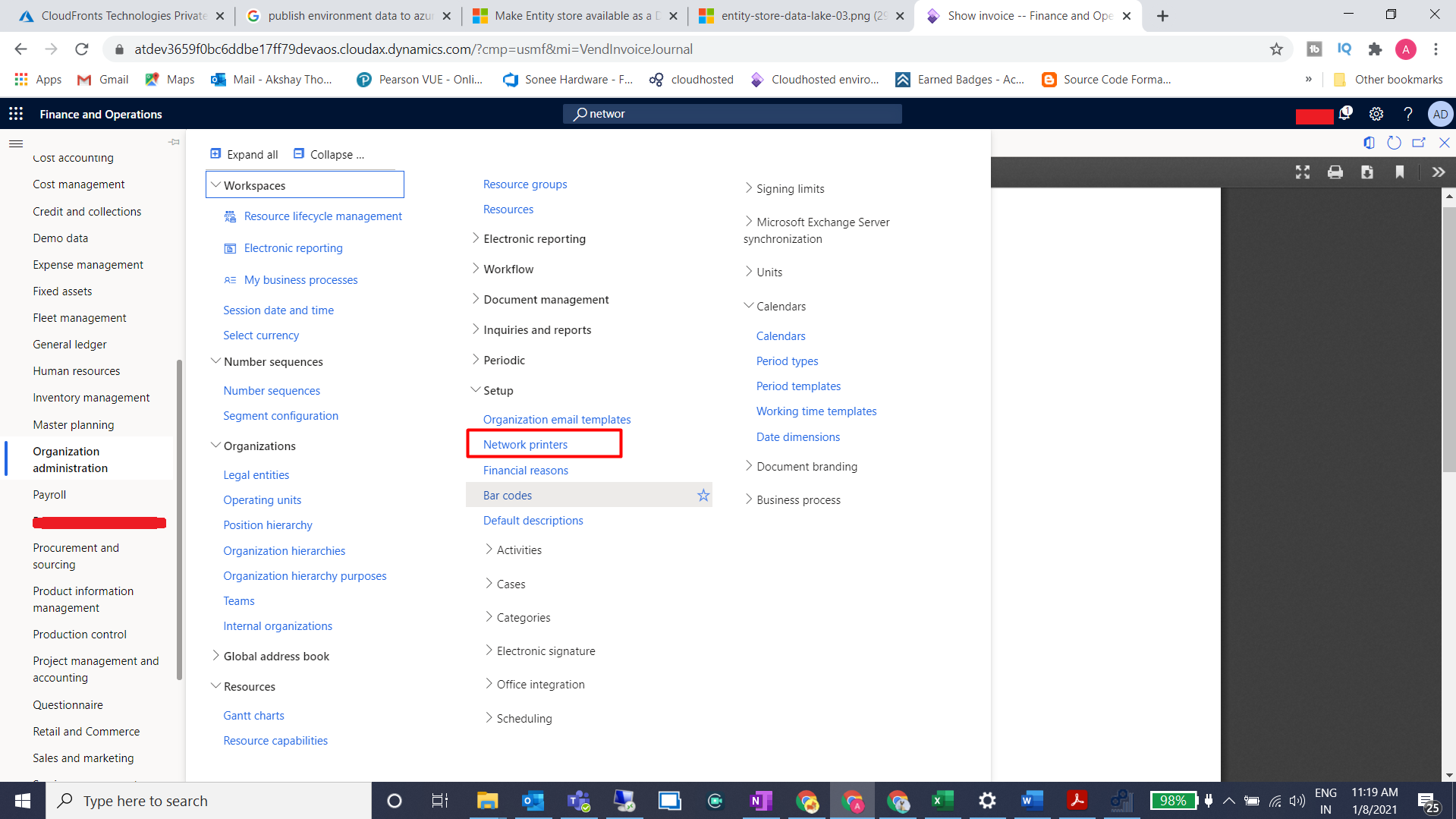
Task: Open the Office apps waffle icon
Action: [15, 114]
